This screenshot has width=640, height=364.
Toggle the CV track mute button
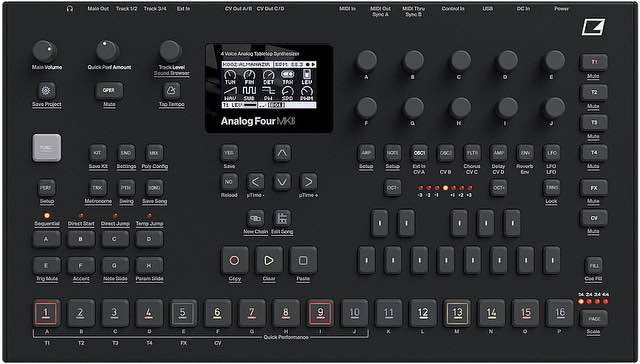pyautogui.click(x=594, y=218)
